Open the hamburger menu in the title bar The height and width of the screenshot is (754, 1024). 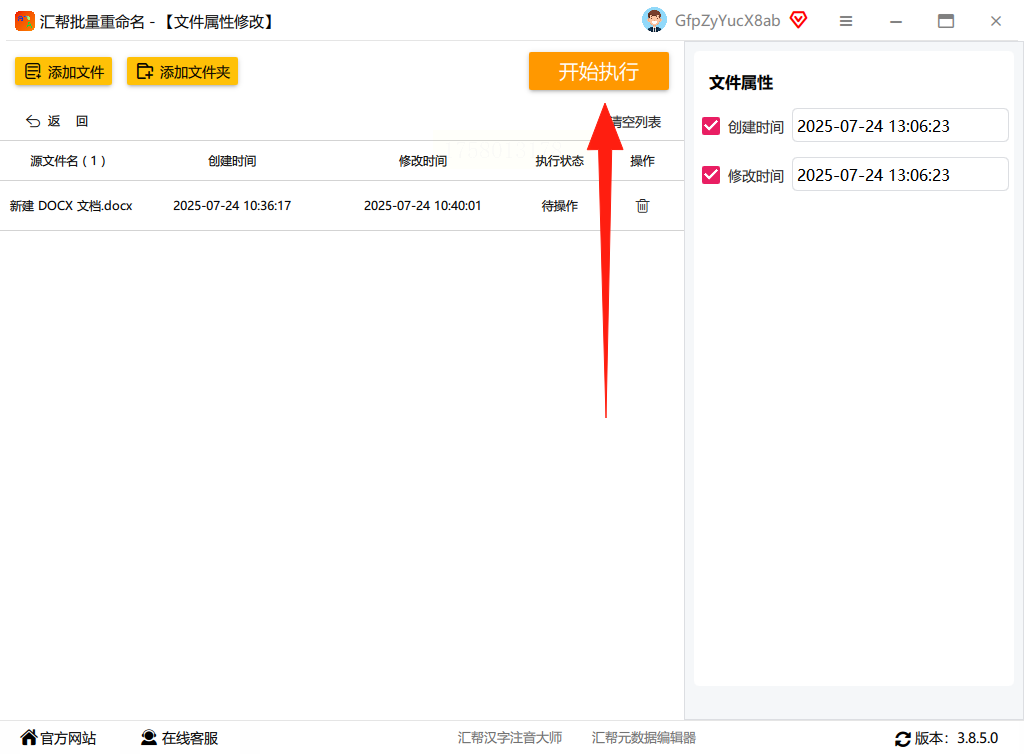tap(846, 22)
